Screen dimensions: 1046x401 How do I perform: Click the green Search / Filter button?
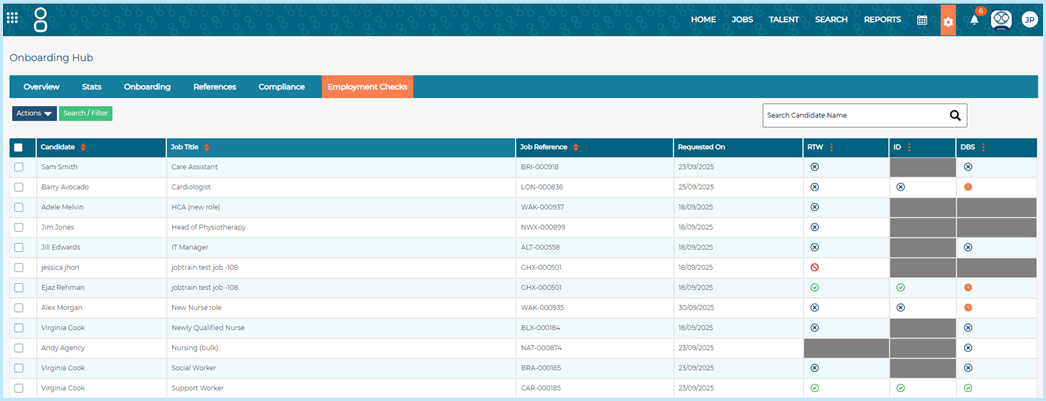85,113
